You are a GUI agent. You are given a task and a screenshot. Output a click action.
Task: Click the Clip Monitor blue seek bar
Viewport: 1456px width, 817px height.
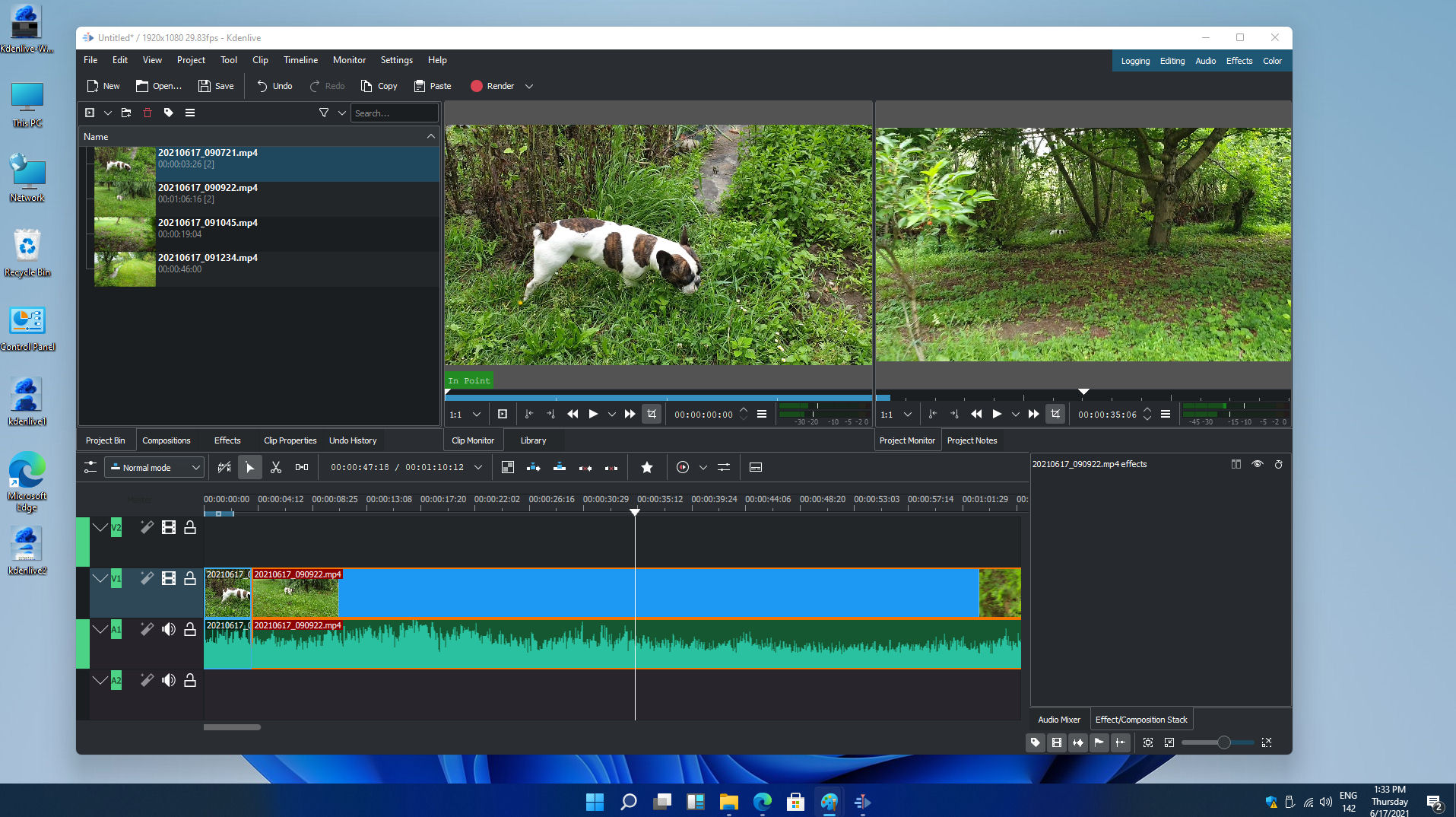(658, 397)
